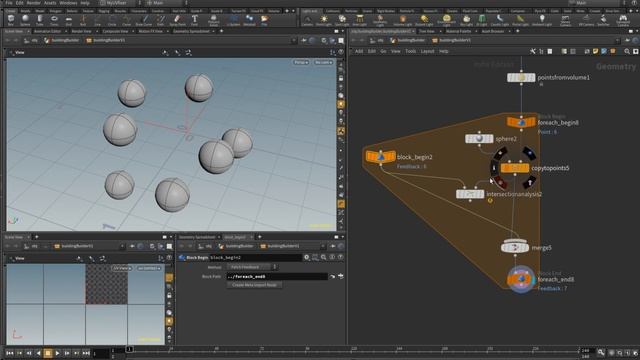Viewport: 640px width, 360px height.
Task: Open the Persp camera dropdown in viewport
Action: [x=301, y=62]
